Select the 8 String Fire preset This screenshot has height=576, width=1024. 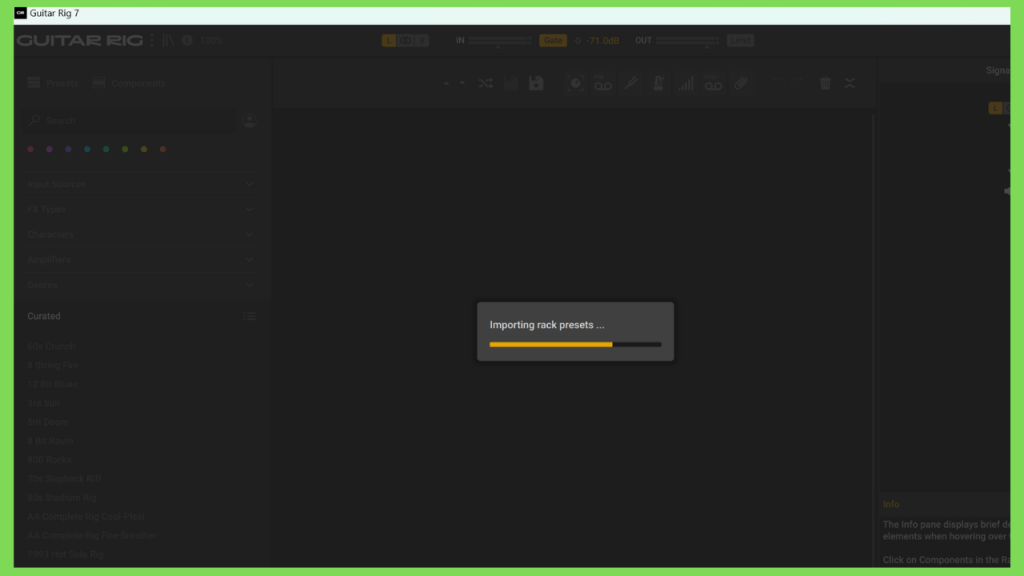point(53,366)
